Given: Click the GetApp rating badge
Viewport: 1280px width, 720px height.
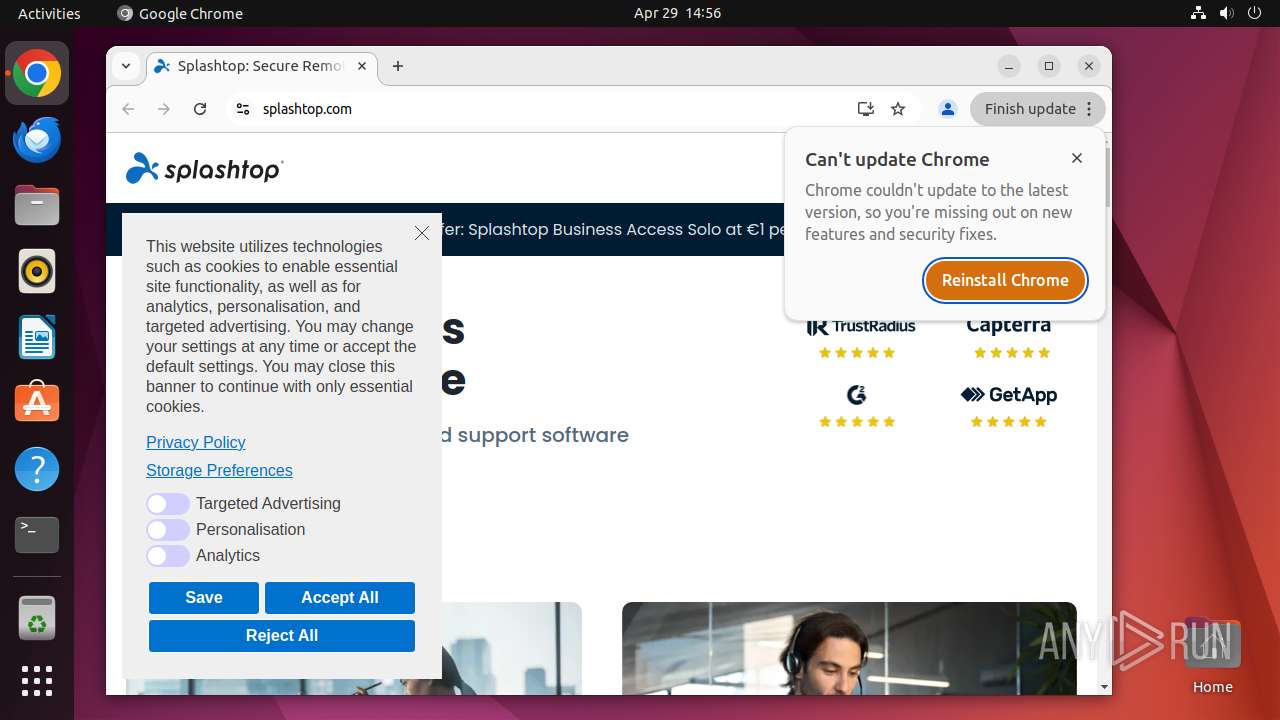Looking at the screenshot, I should point(1009,405).
